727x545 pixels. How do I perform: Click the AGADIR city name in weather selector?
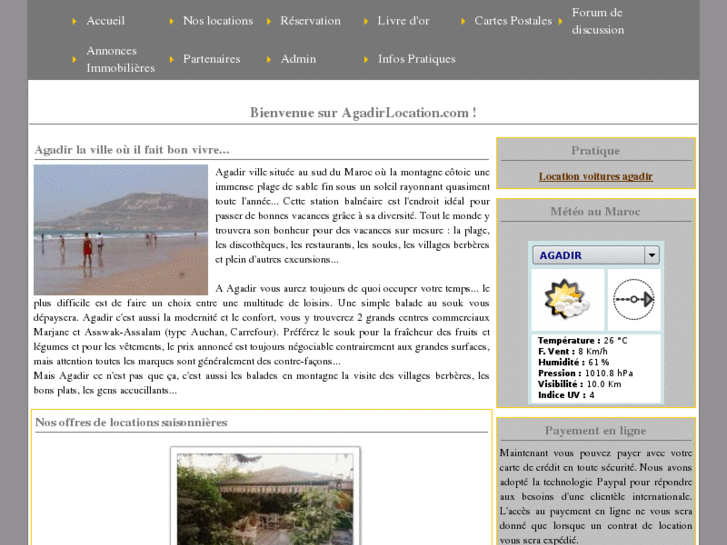click(x=561, y=256)
